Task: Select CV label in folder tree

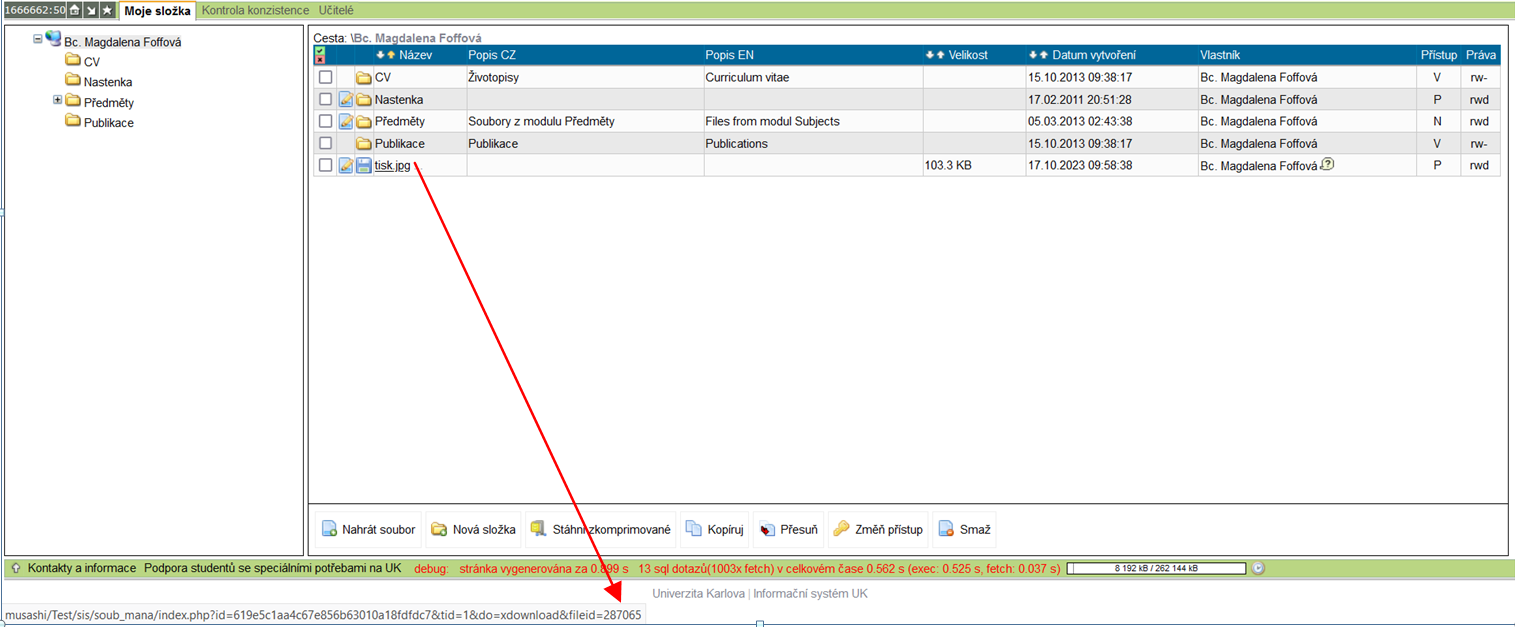Action: point(92,62)
